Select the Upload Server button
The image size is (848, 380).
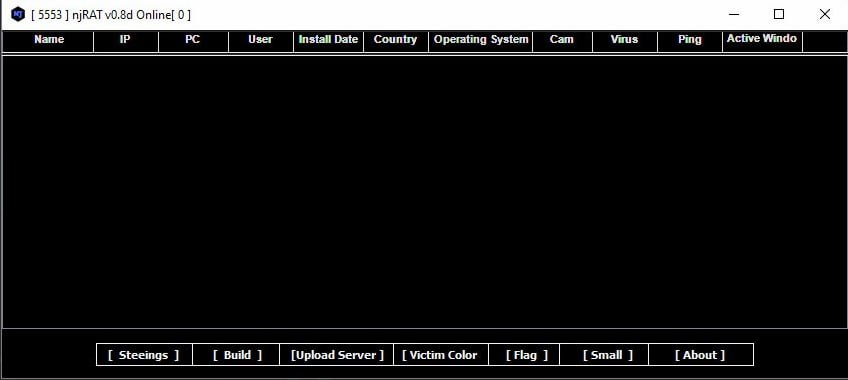(x=336, y=355)
